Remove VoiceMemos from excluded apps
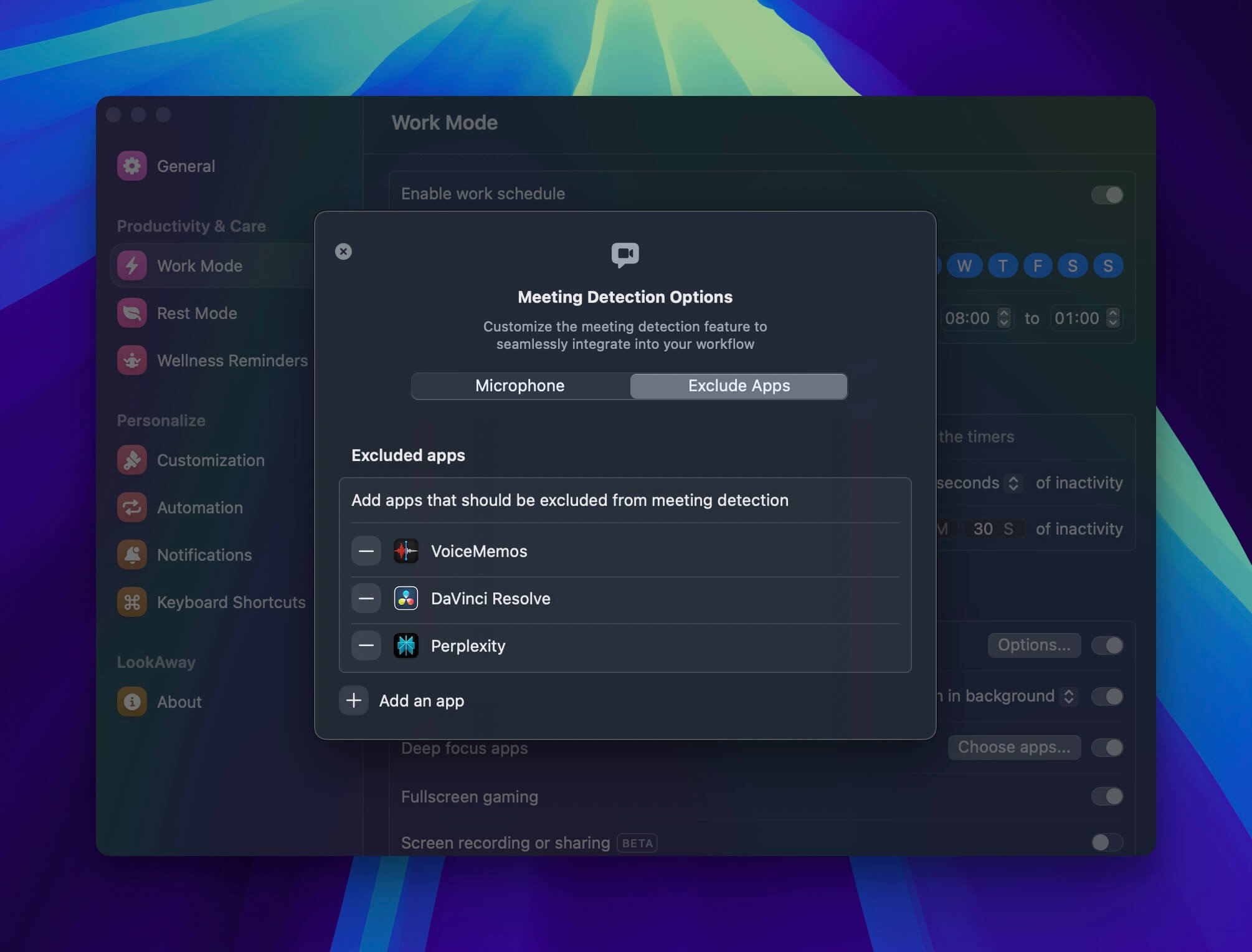This screenshot has height=952, width=1252. [366, 551]
